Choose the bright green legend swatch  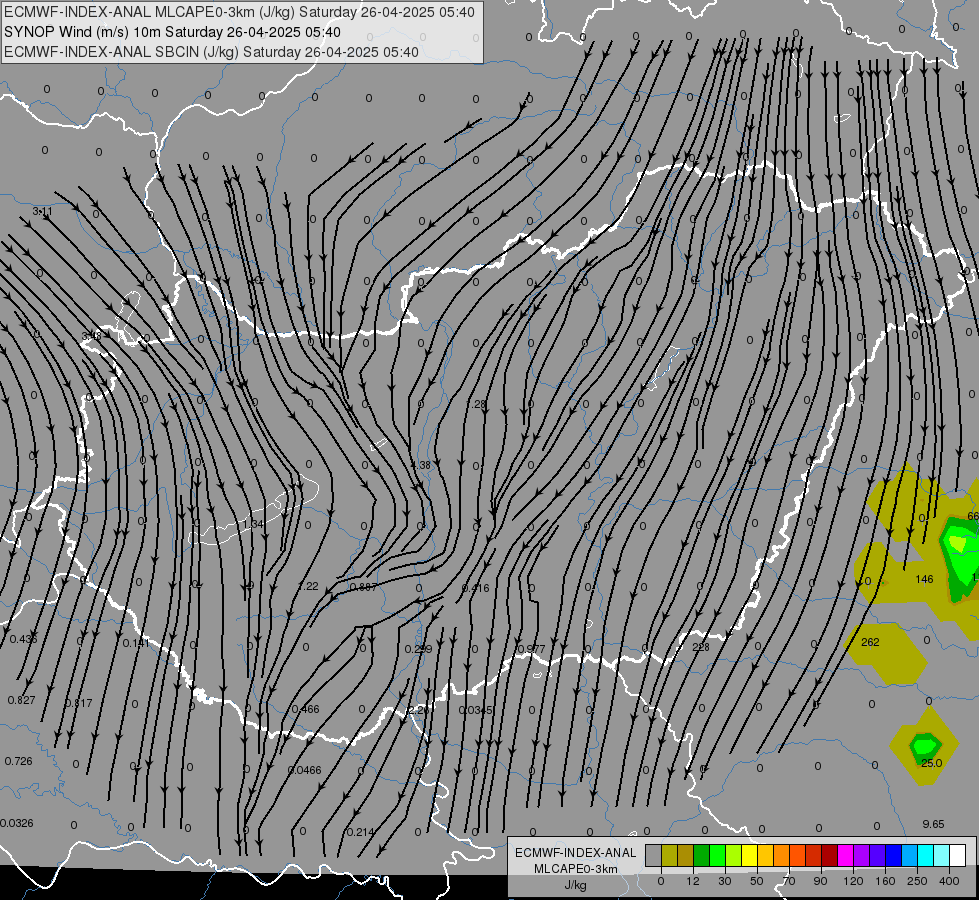718,855
